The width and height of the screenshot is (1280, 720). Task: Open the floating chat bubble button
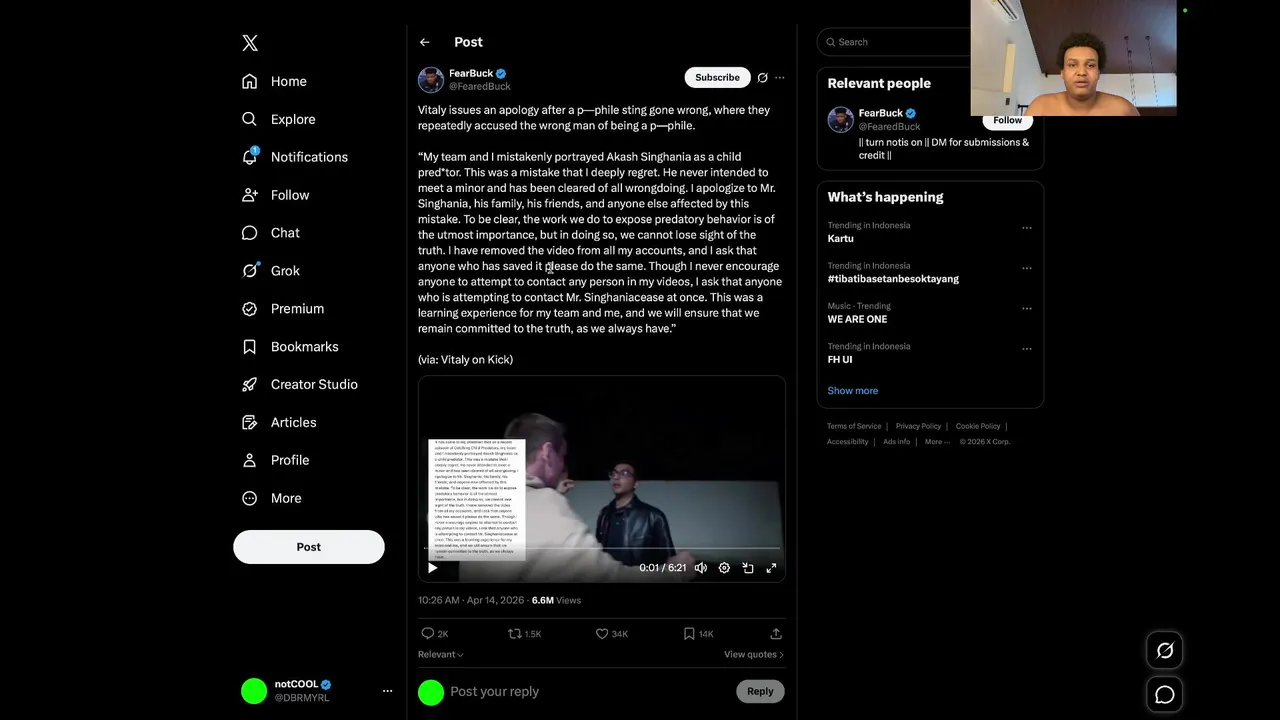(1165, 695)
